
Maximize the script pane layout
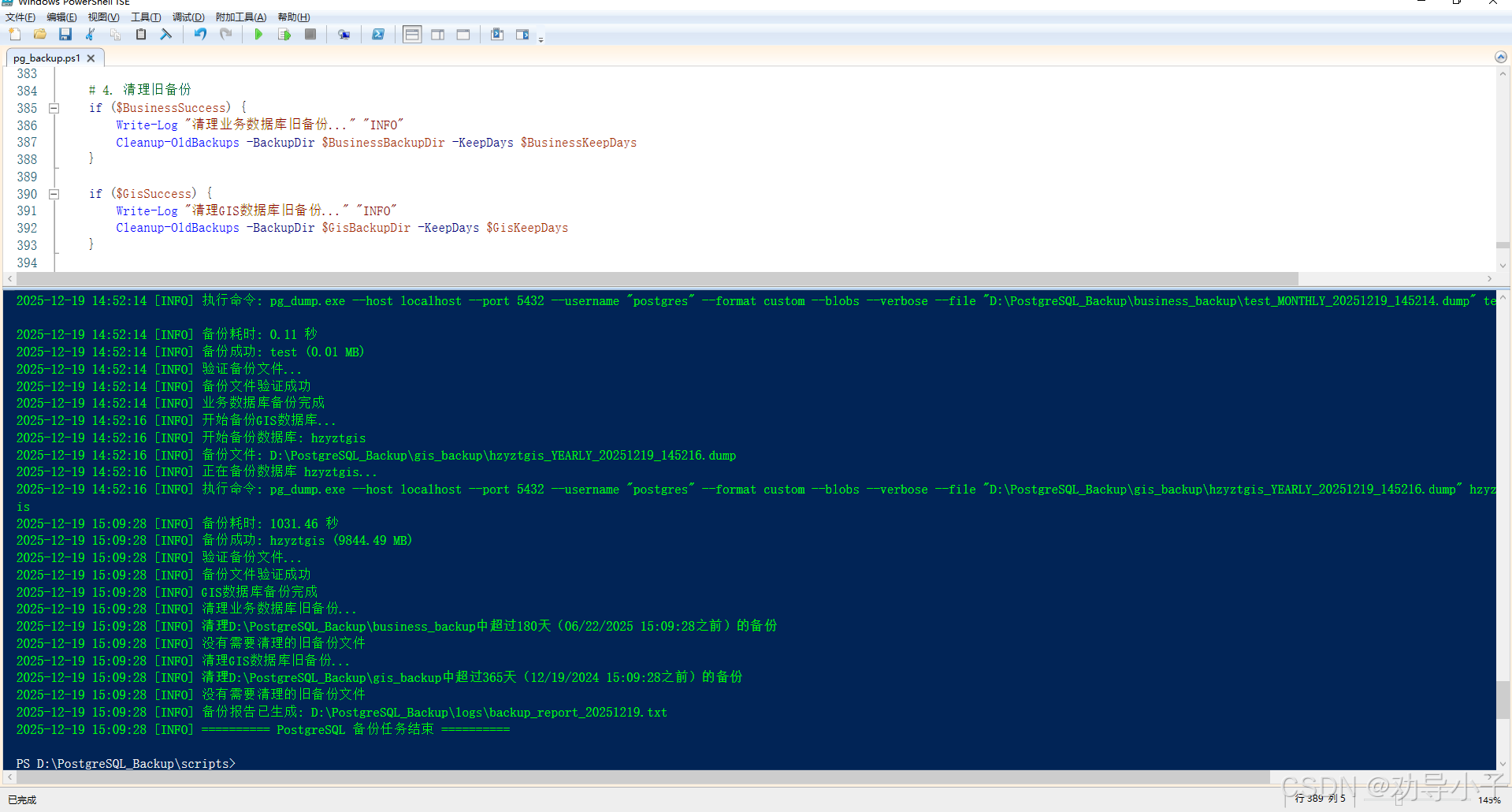463,34
